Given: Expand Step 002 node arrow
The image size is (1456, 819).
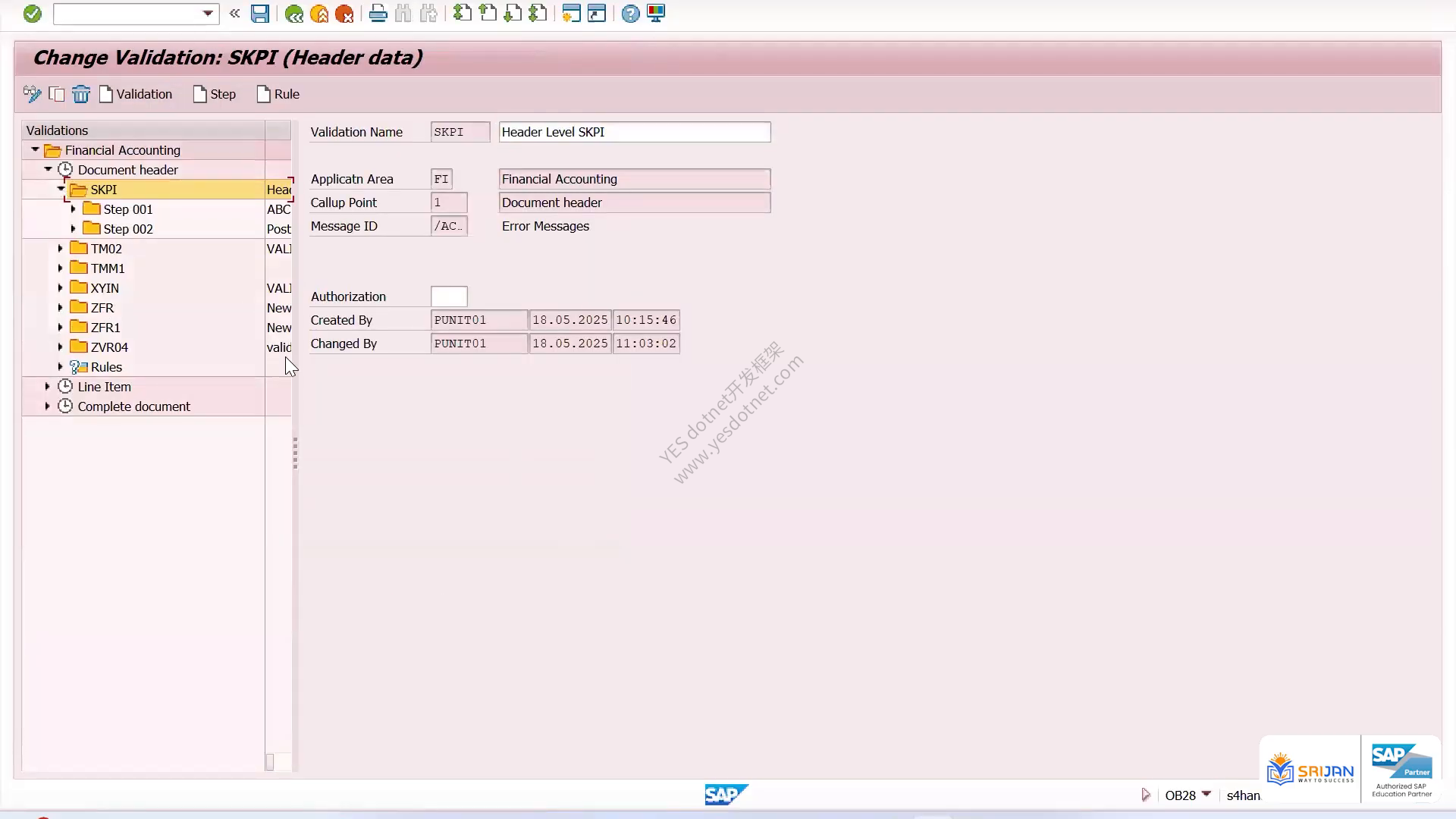Looking at the screenshot, I should pyautogui.click(x=73, y=228).
